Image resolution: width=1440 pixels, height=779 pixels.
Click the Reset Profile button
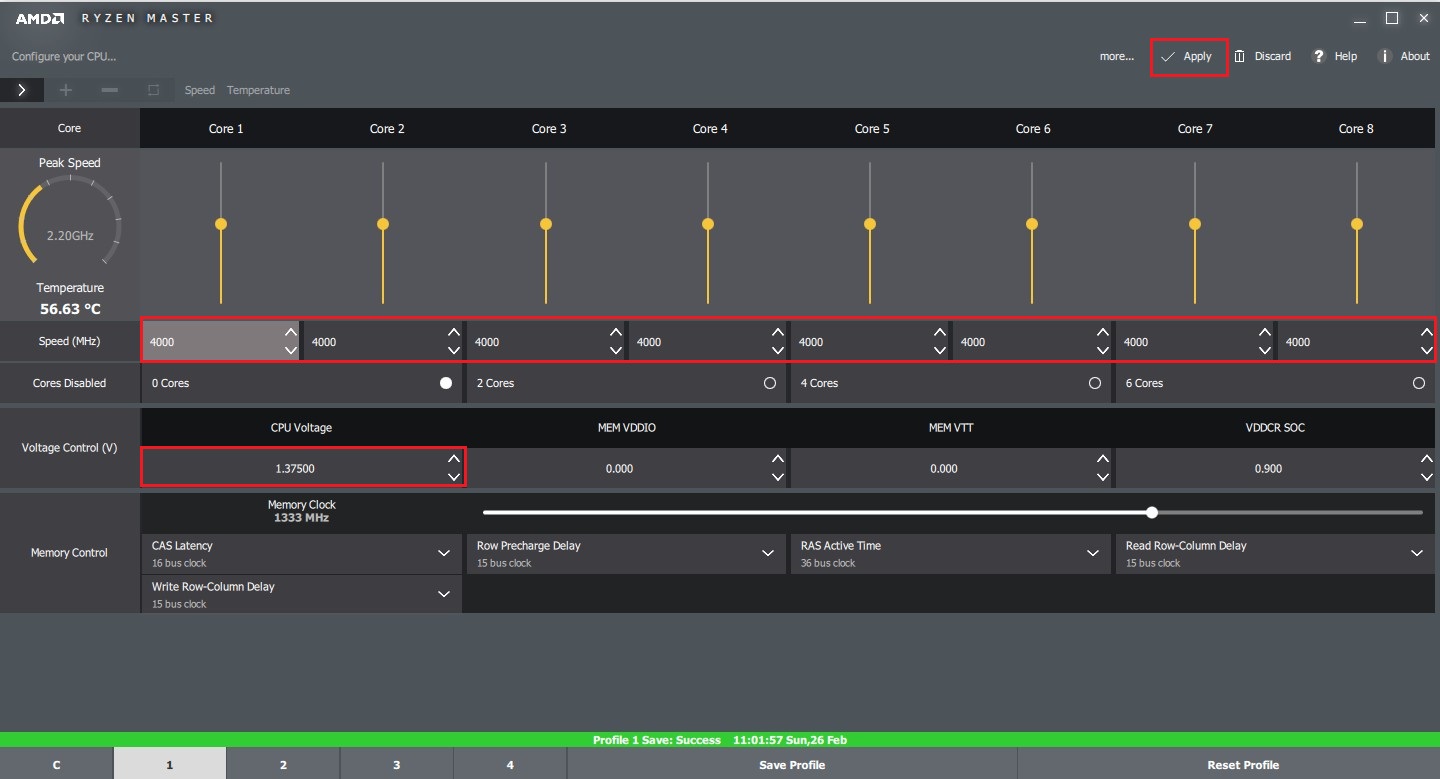tap(1243, 765)
